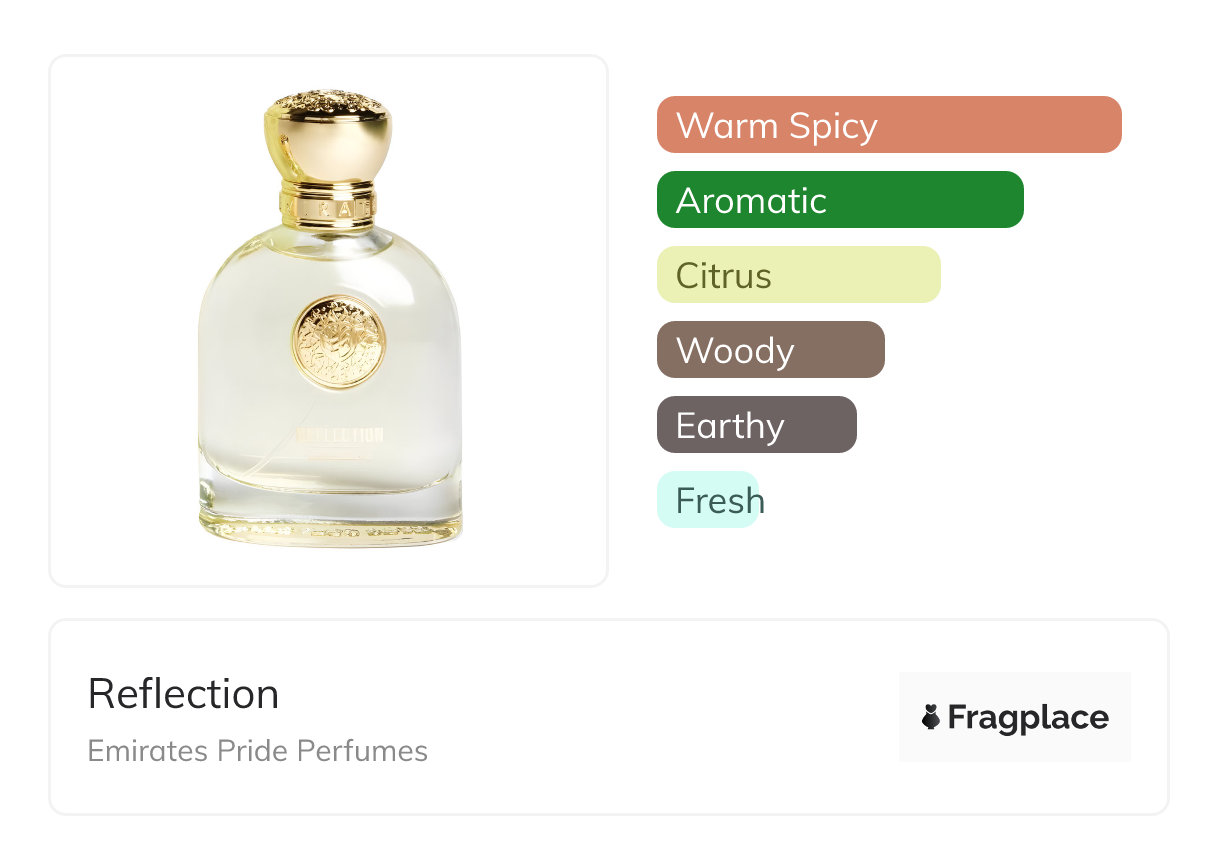Click the Warm Spicy label text

(x=776, y=126)
